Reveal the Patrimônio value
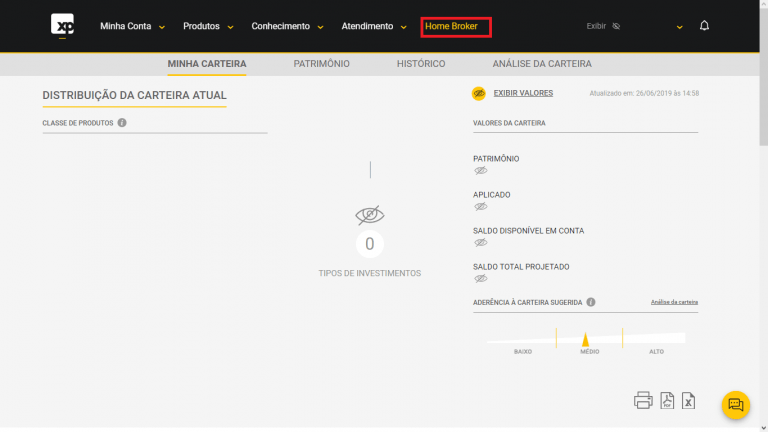768x432 pixels. click(x=480, y=170)
